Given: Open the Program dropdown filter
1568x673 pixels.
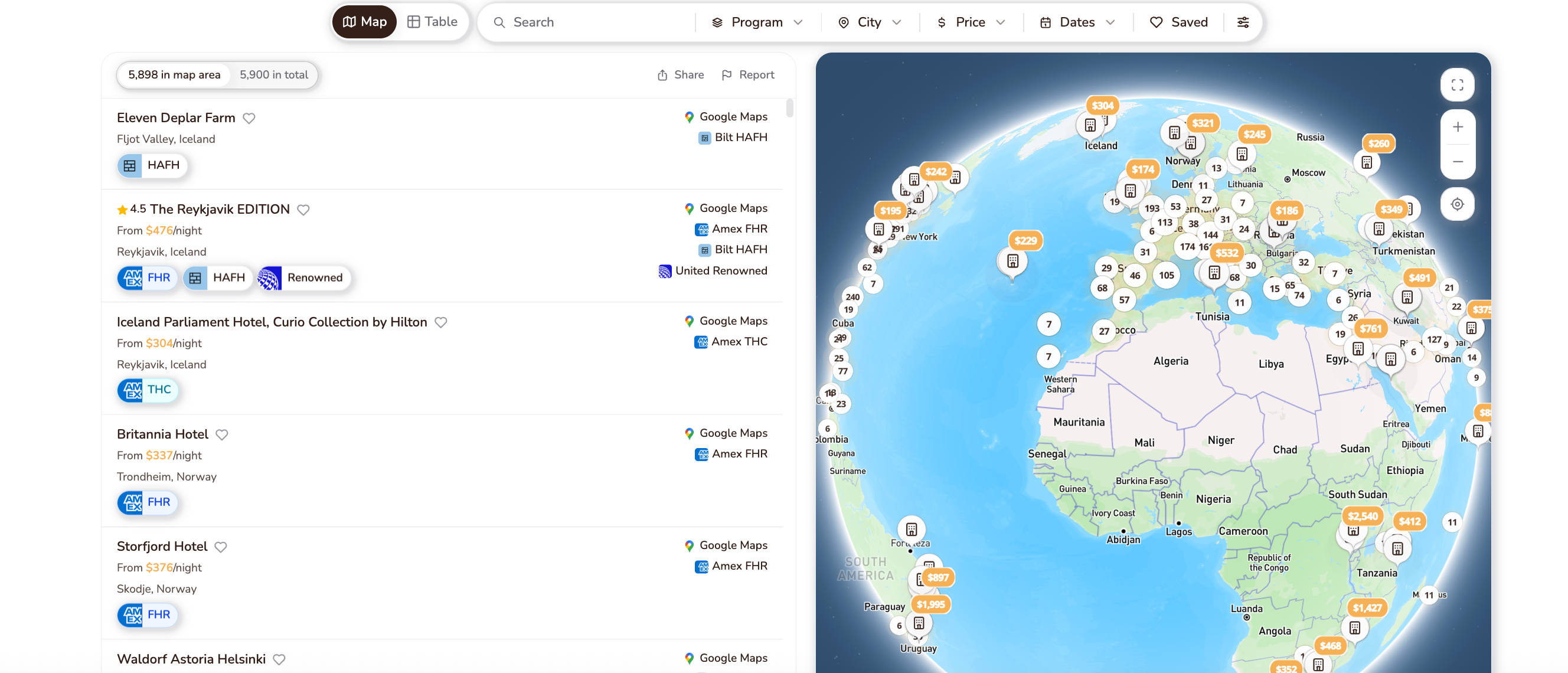Looking at the screenshot, I should point(757,22).
